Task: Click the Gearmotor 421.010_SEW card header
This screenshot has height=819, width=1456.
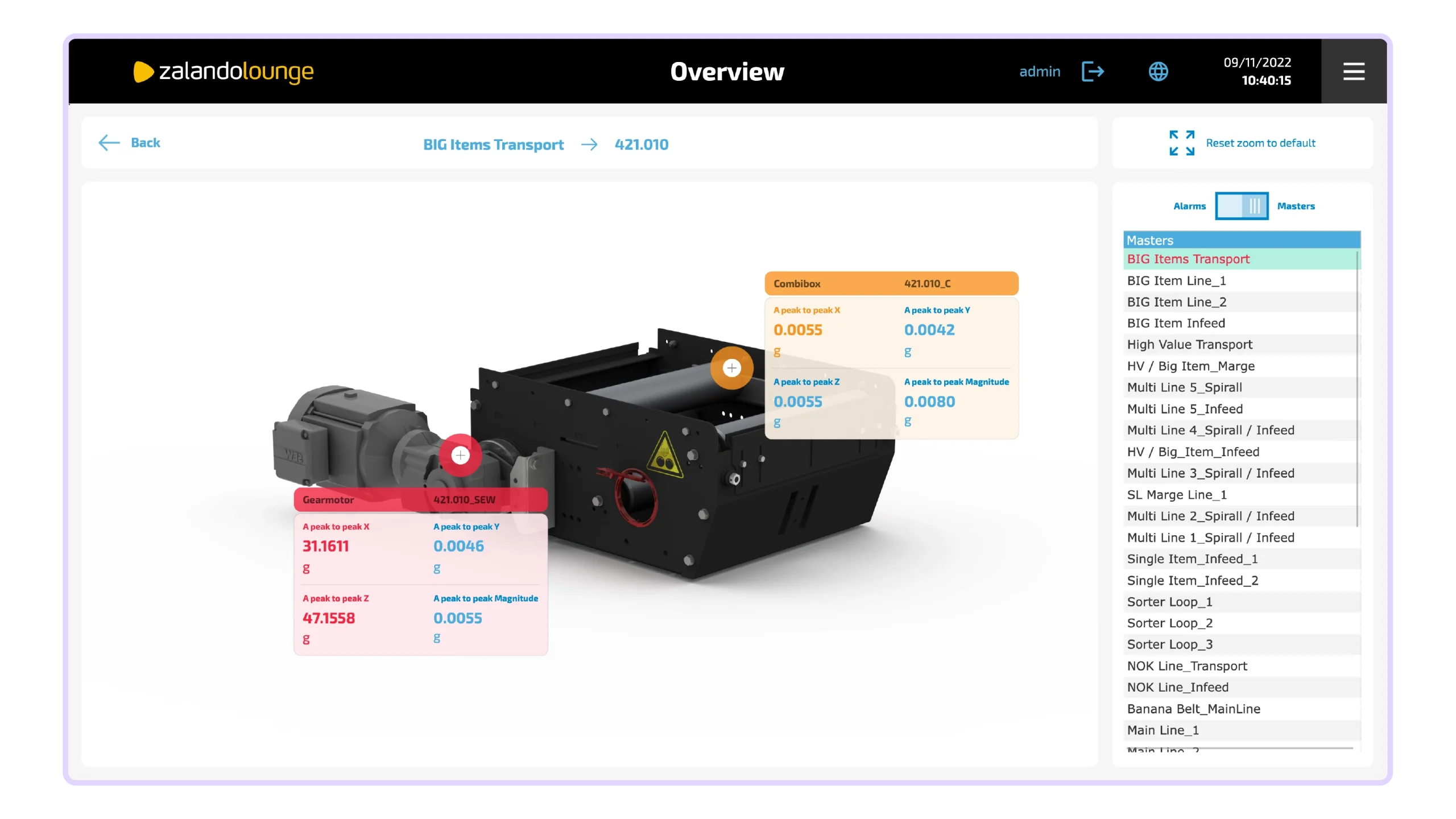Action: point(421,499)
